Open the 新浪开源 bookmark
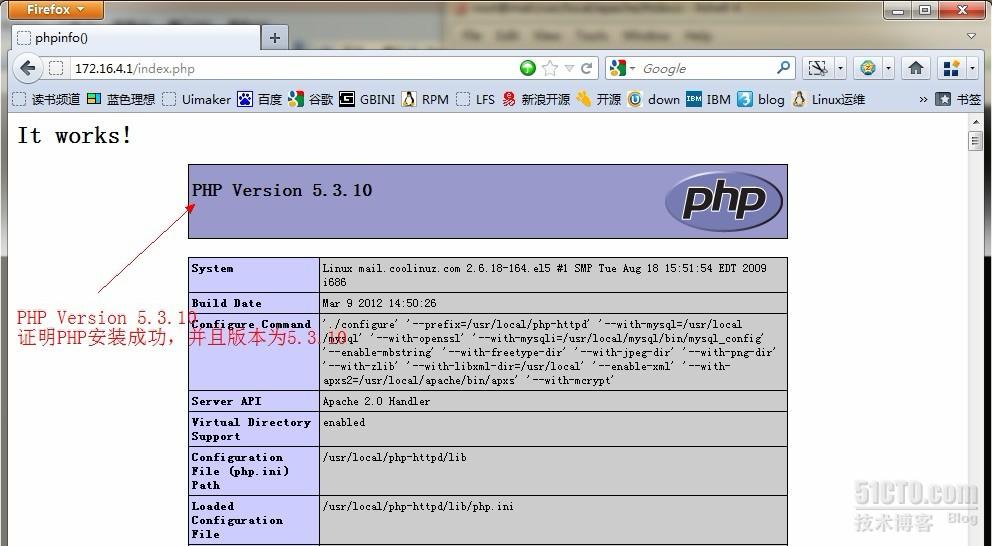This screenshot has width=992, height=546. click(x=536, y=99)
